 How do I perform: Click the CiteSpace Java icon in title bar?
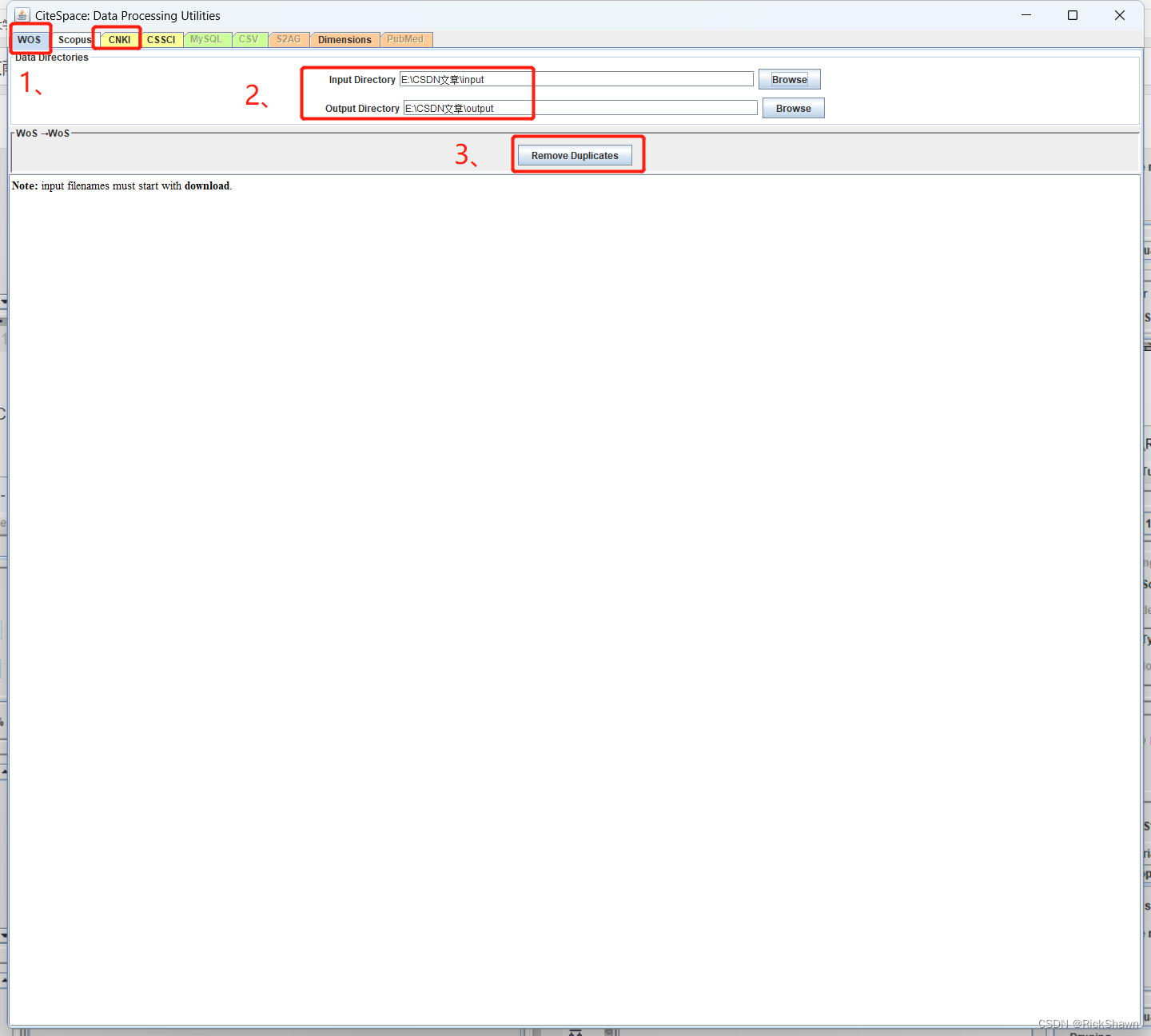tap(22, 15)
